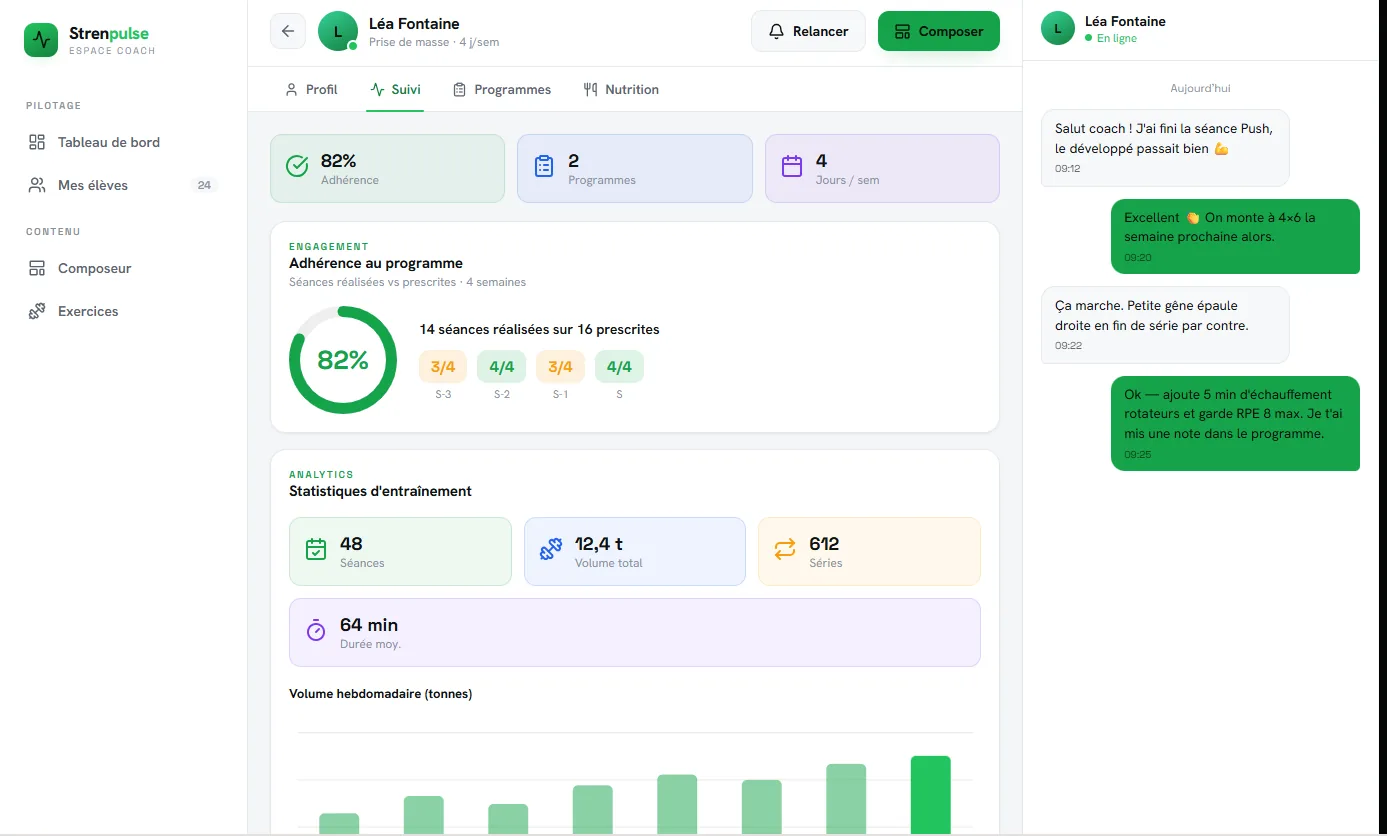Click the message about échauffement rotateurs
The height and width of the screenshot is (836, 1387).
click(1235, 424)
